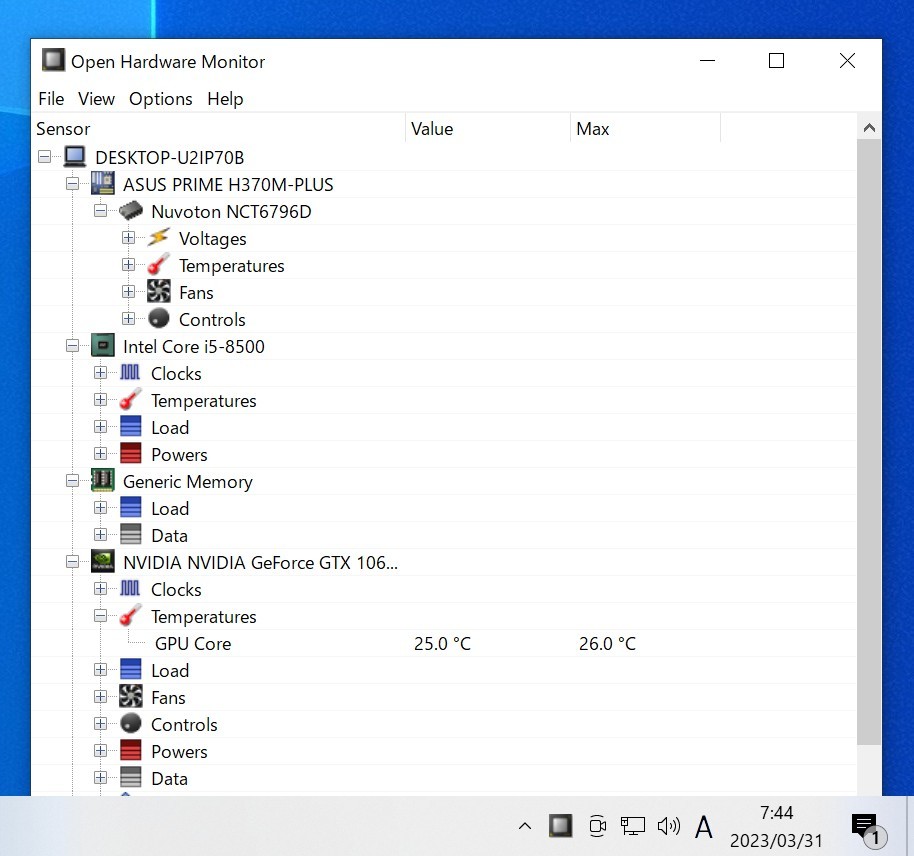Collapse the NVIDIA Temperatures node
Viewport: 914px width, 856px height.
pyautogui.click(x=100, y=616)
